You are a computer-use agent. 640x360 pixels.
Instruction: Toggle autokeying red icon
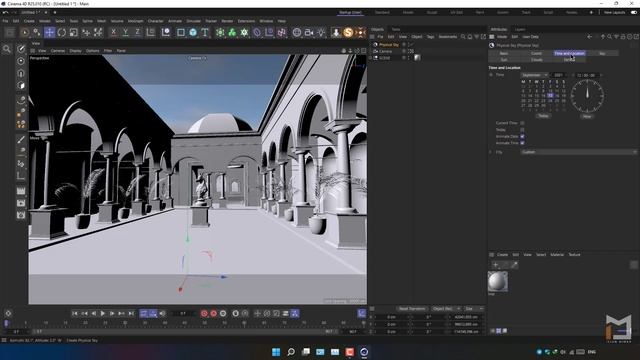coord(213,313)
